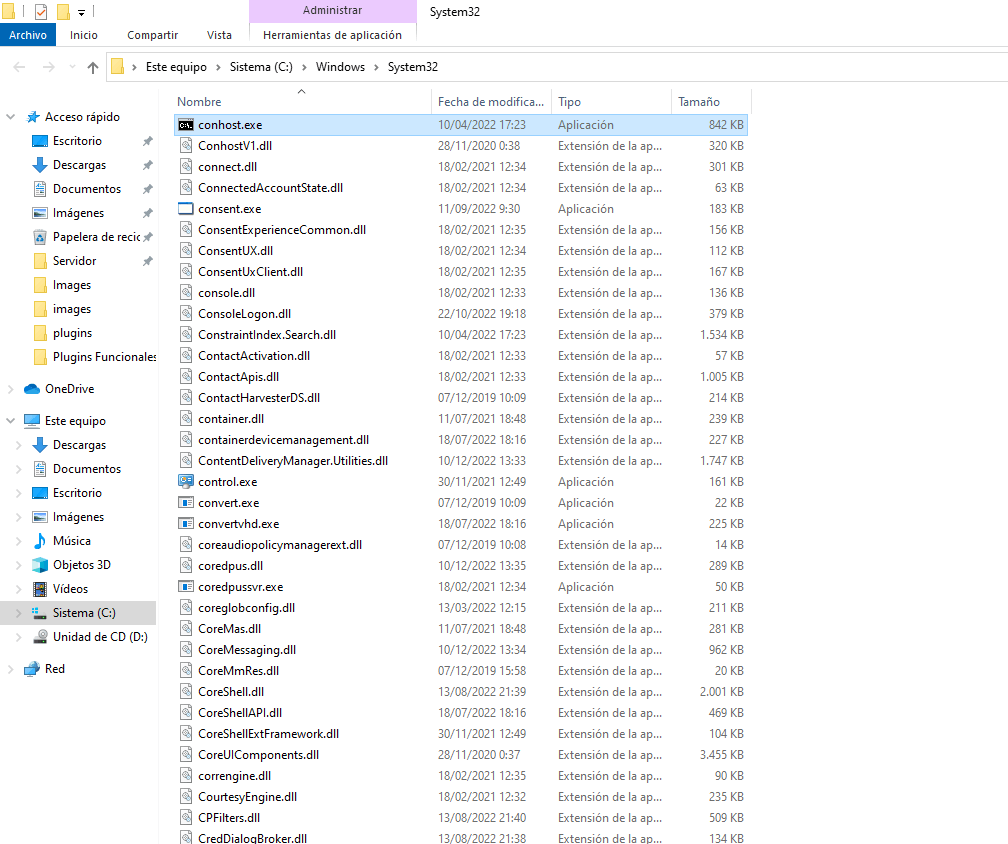The image size is (1008, 844).
Task: Collapse the Este equipo tree node
Action: (x=10, y=421)
